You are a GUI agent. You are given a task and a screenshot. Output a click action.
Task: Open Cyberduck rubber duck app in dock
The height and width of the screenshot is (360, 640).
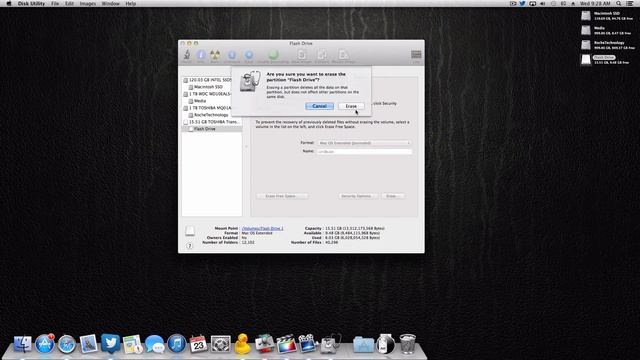click(242, 344)
